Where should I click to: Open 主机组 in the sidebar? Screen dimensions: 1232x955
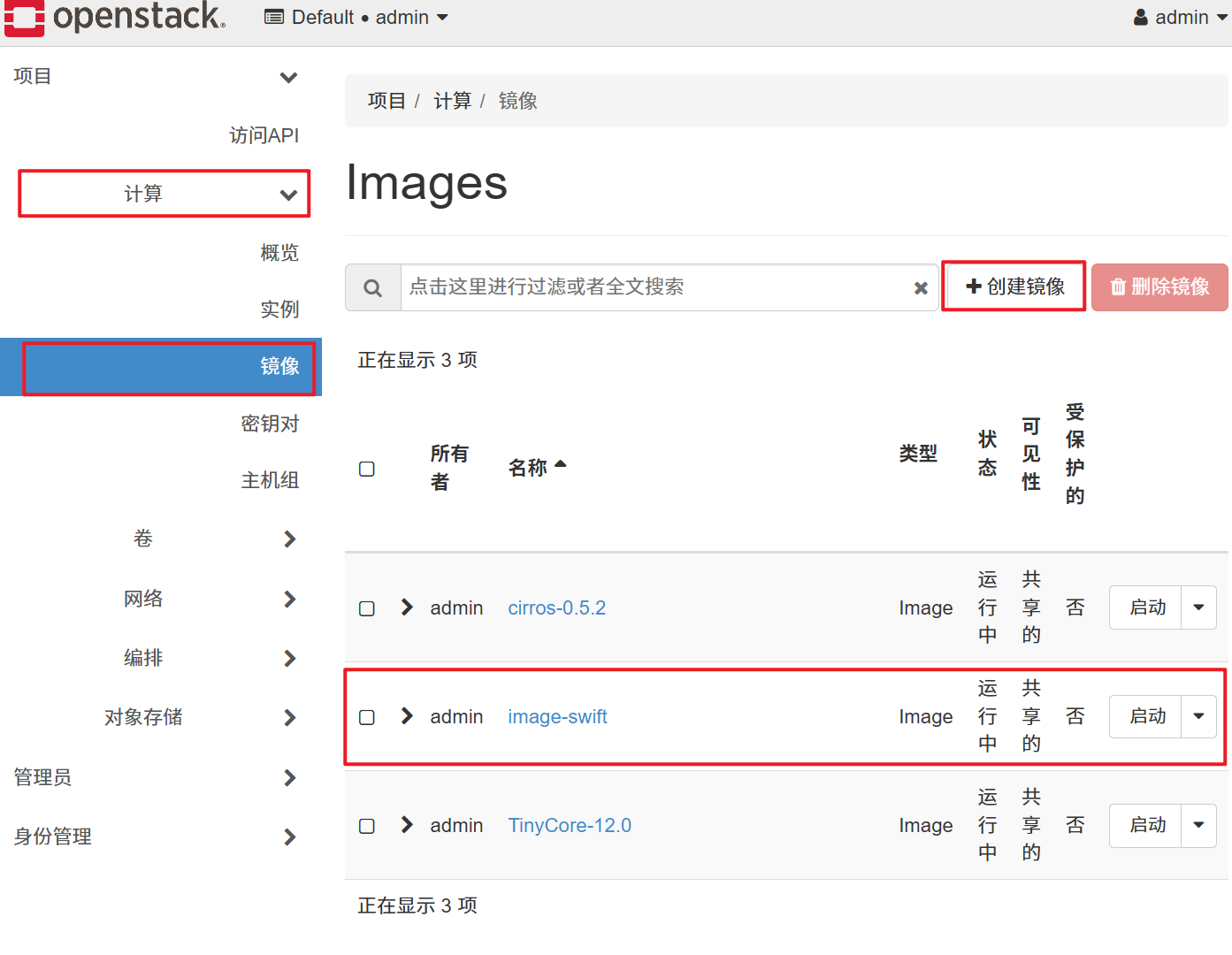coord(270,480)
